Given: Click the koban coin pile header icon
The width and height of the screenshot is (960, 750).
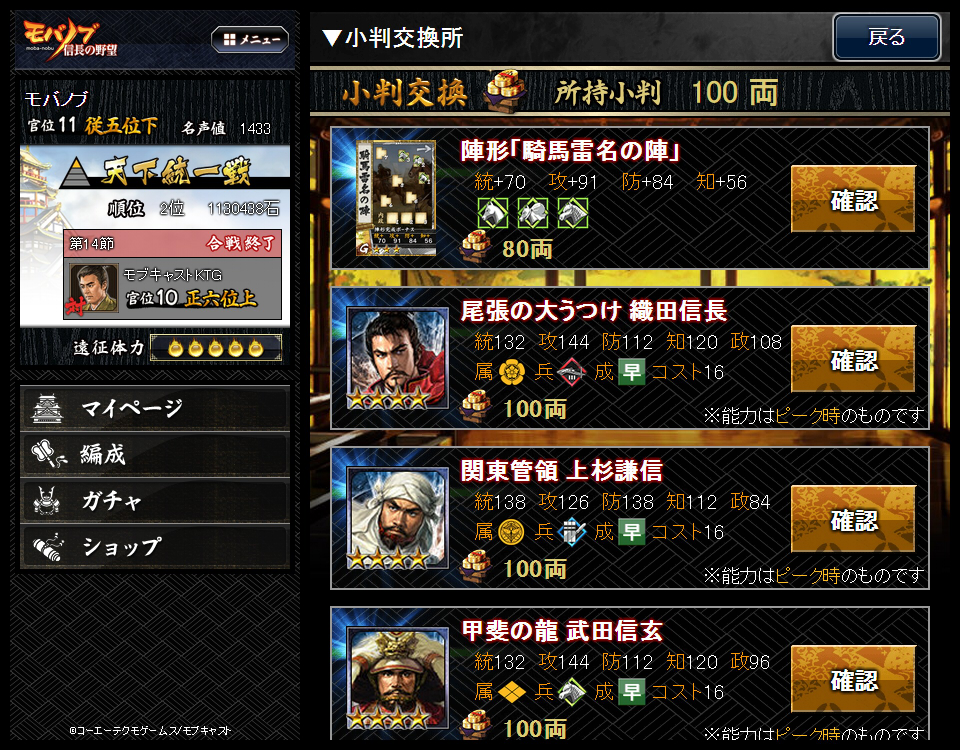Looking at the screenshot, I should click(505, 92).
